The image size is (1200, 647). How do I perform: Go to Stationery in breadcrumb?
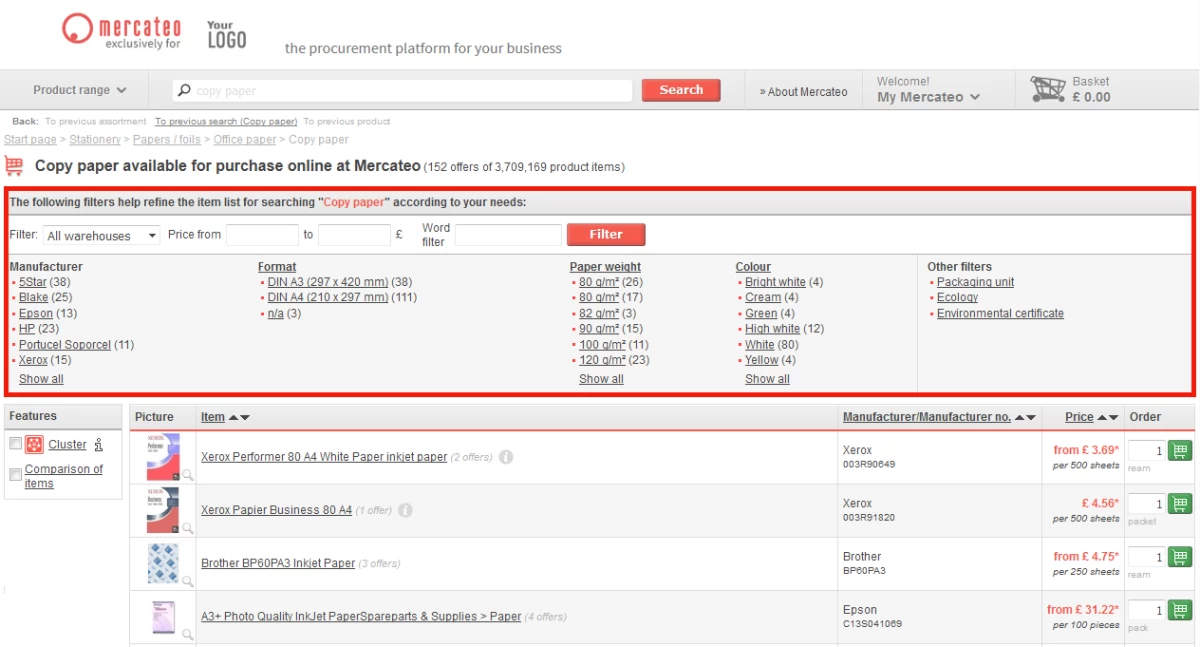(x=94, y=140)
